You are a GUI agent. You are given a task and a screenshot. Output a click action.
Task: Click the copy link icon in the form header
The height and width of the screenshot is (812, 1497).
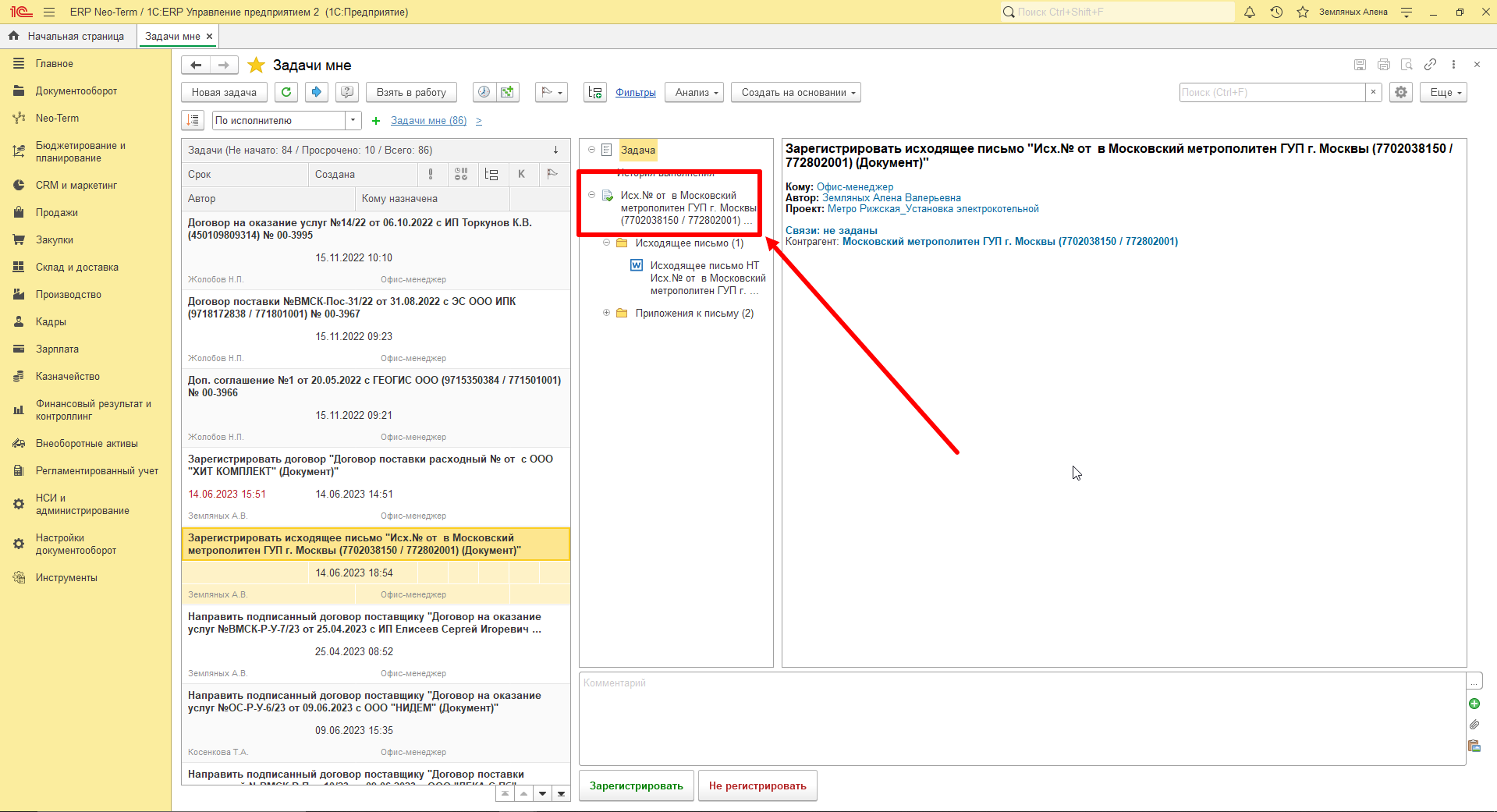1430,65
